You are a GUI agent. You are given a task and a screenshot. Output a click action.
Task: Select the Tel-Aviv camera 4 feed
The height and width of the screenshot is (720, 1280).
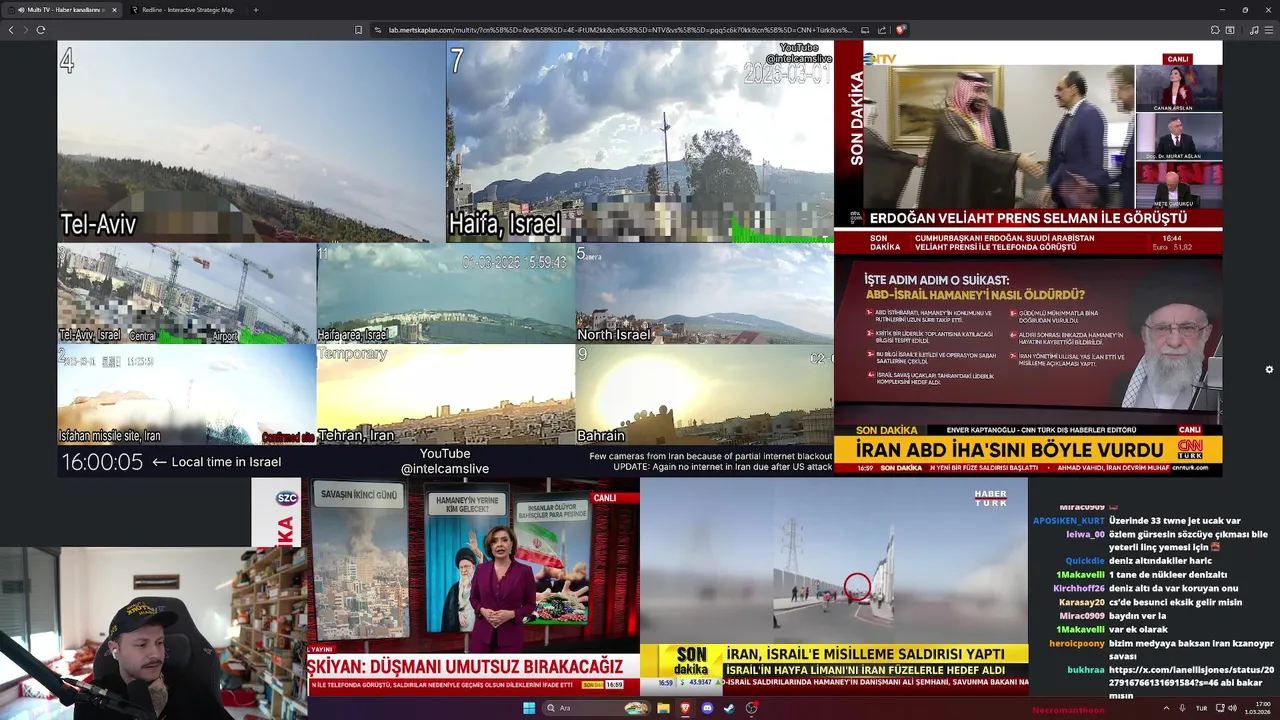coord(251,141)
